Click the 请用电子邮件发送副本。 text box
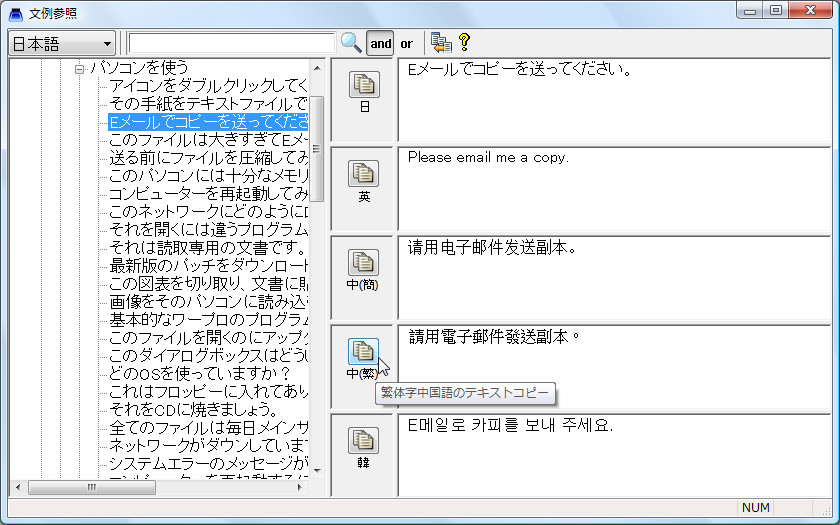This screenshot has width=840, height=525. pos(614,278)
